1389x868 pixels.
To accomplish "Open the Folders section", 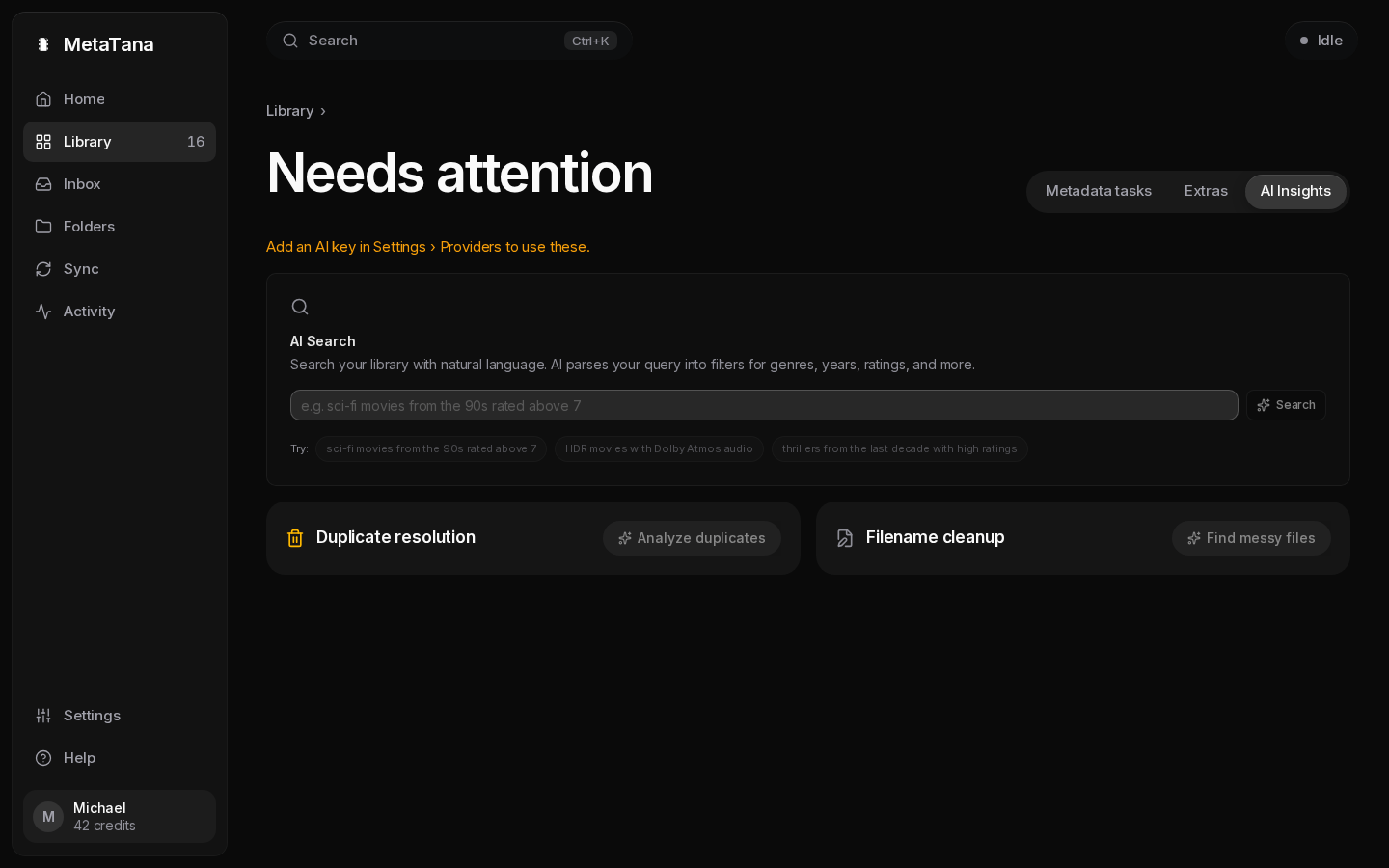I will pos(120,227).
